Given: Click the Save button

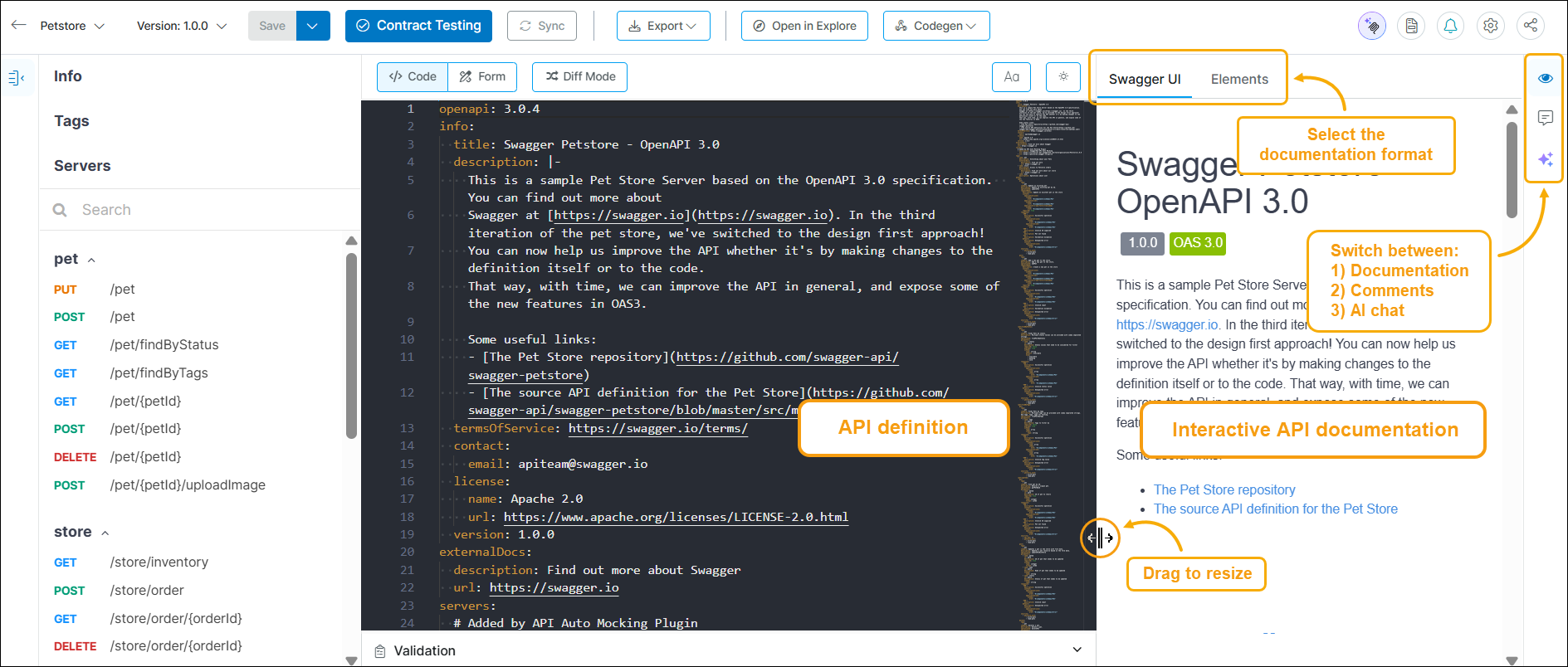Looking at the screenshot, I should [272, 26].
